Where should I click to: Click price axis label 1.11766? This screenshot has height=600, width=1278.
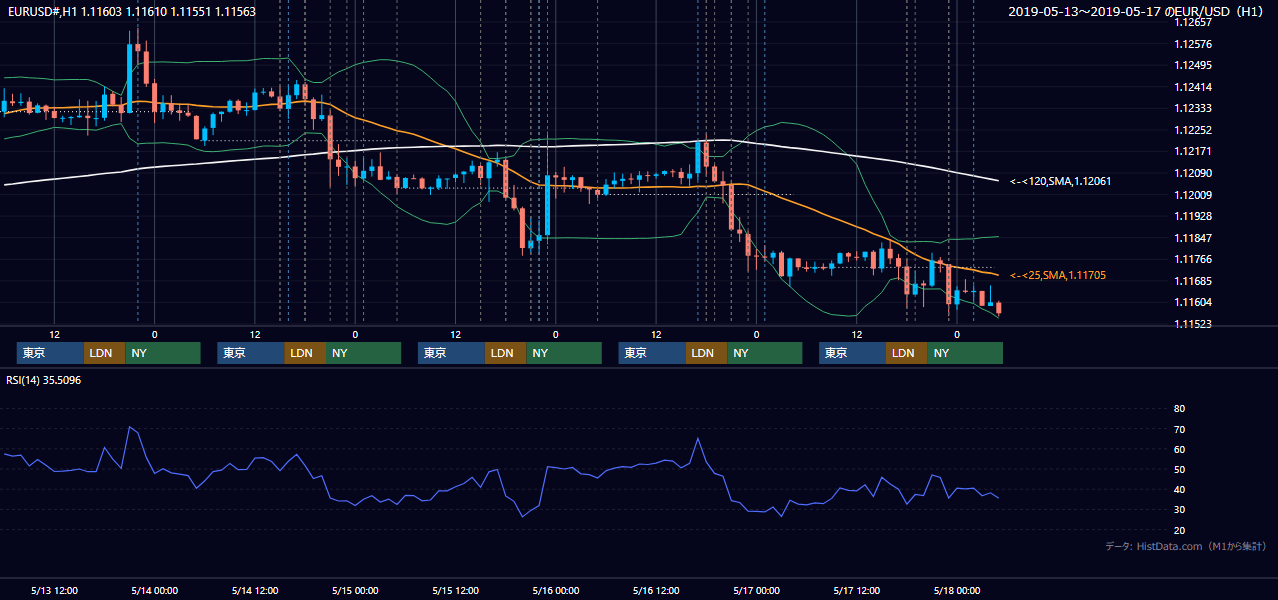[x=1192, y=259]
